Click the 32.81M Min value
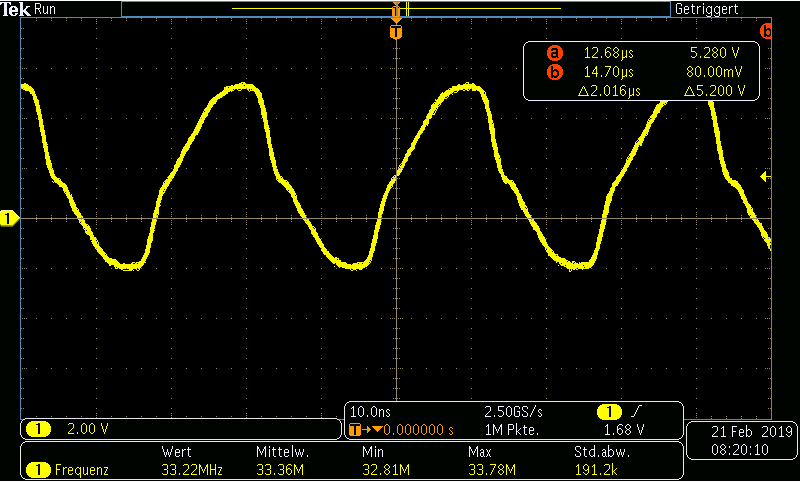 tap(386, 470)
